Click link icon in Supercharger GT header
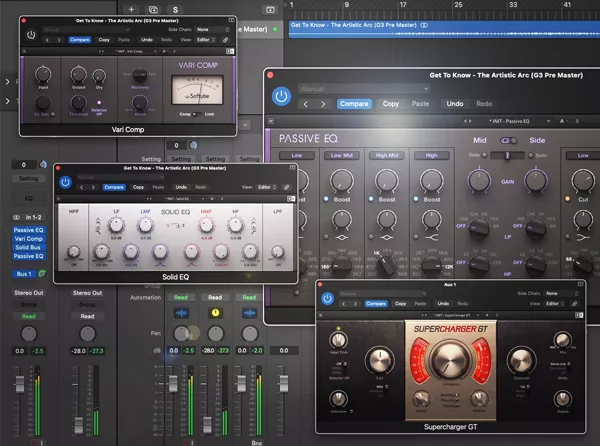This screenshot has height=446, width=600. click(574, 303)
